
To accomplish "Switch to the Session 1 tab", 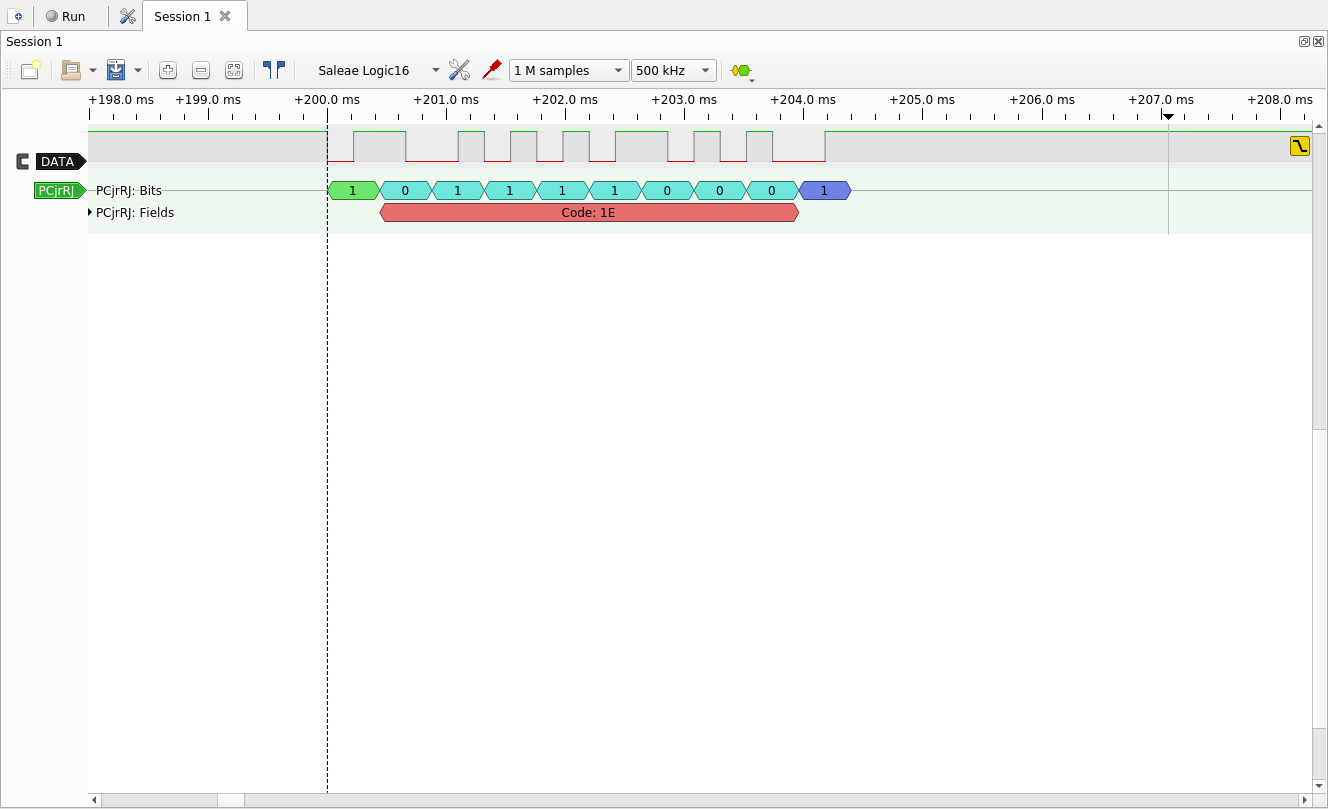I will 182,16.
